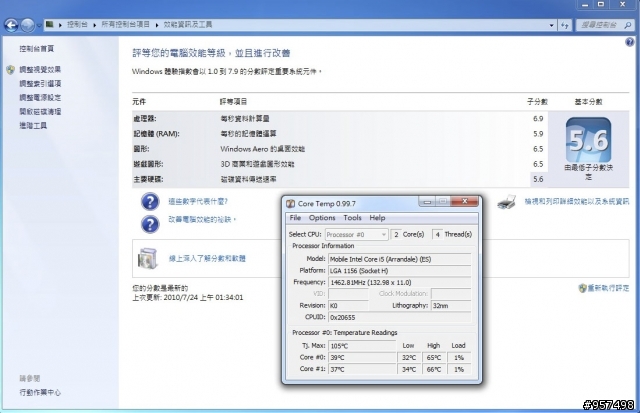Click the refresh button beside address bar
640x413 pixels.
[565, 25]
